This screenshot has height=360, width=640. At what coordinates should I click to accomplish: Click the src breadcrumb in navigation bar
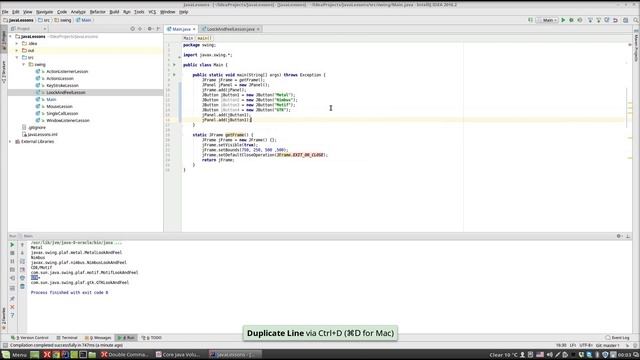[44, 20]
